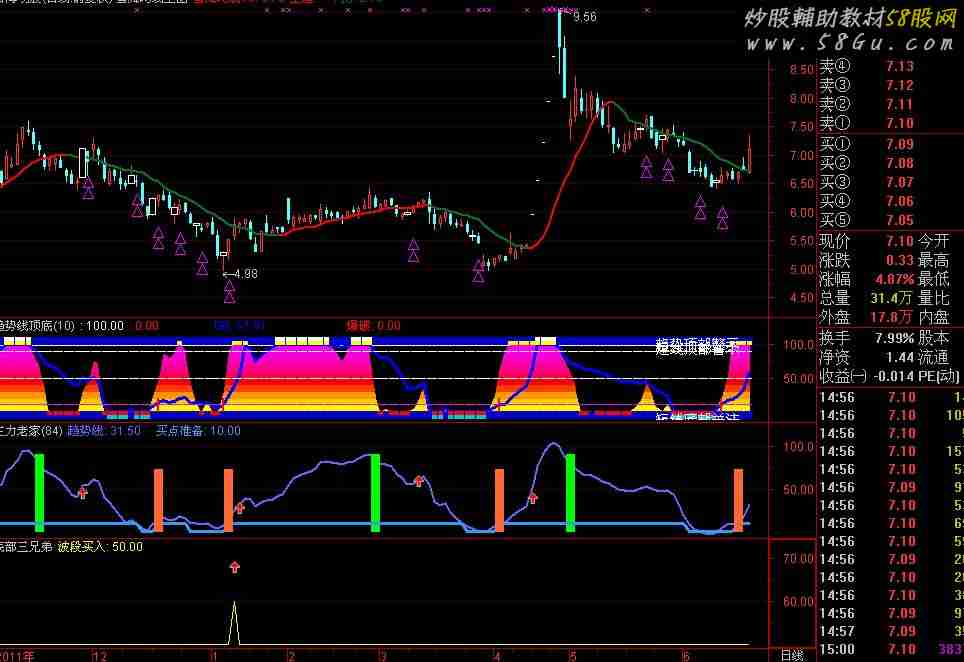The height and width of the screenshot is (662, 964).
Task: Click the 4.98 low price label
Action: tap(244, 273)
